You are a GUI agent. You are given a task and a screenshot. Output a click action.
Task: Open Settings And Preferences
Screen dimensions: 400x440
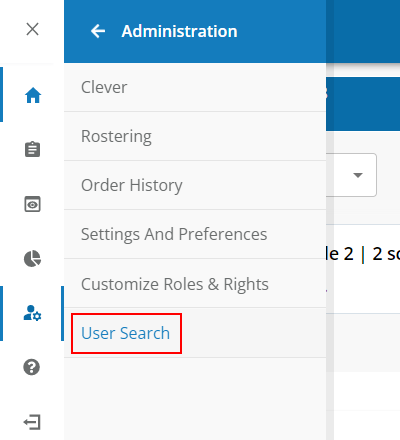pyautogui.click(x=195, y=234)
